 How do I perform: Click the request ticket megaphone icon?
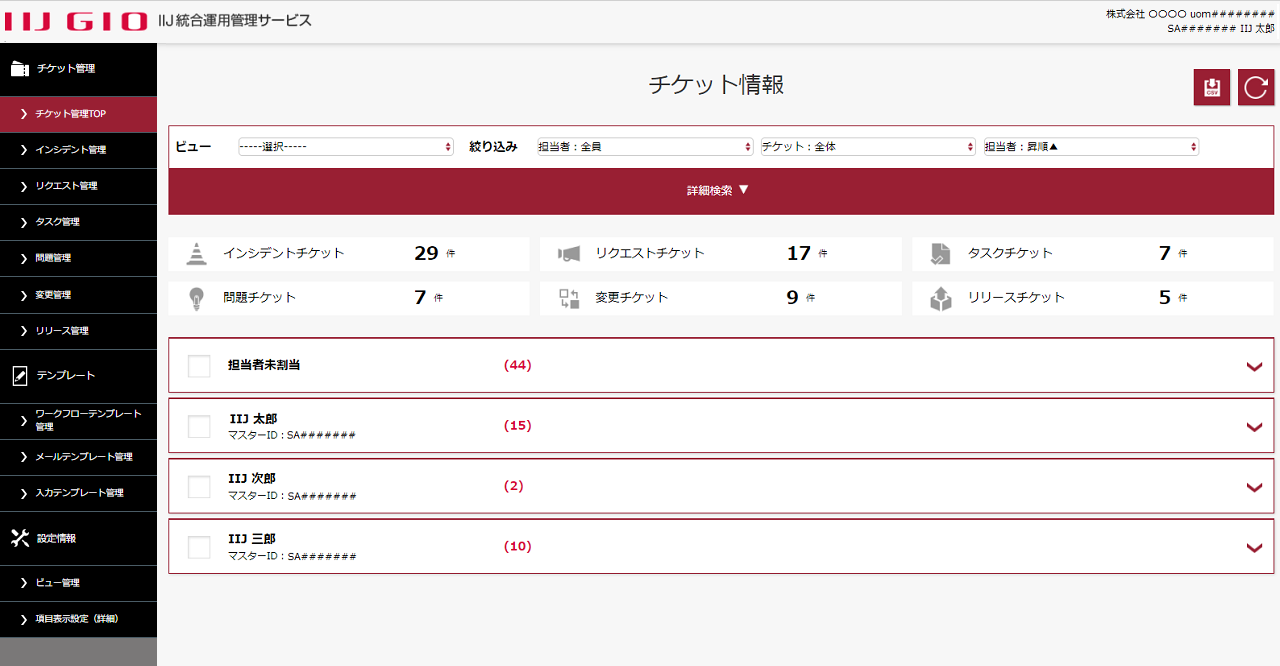click(569, 254)
